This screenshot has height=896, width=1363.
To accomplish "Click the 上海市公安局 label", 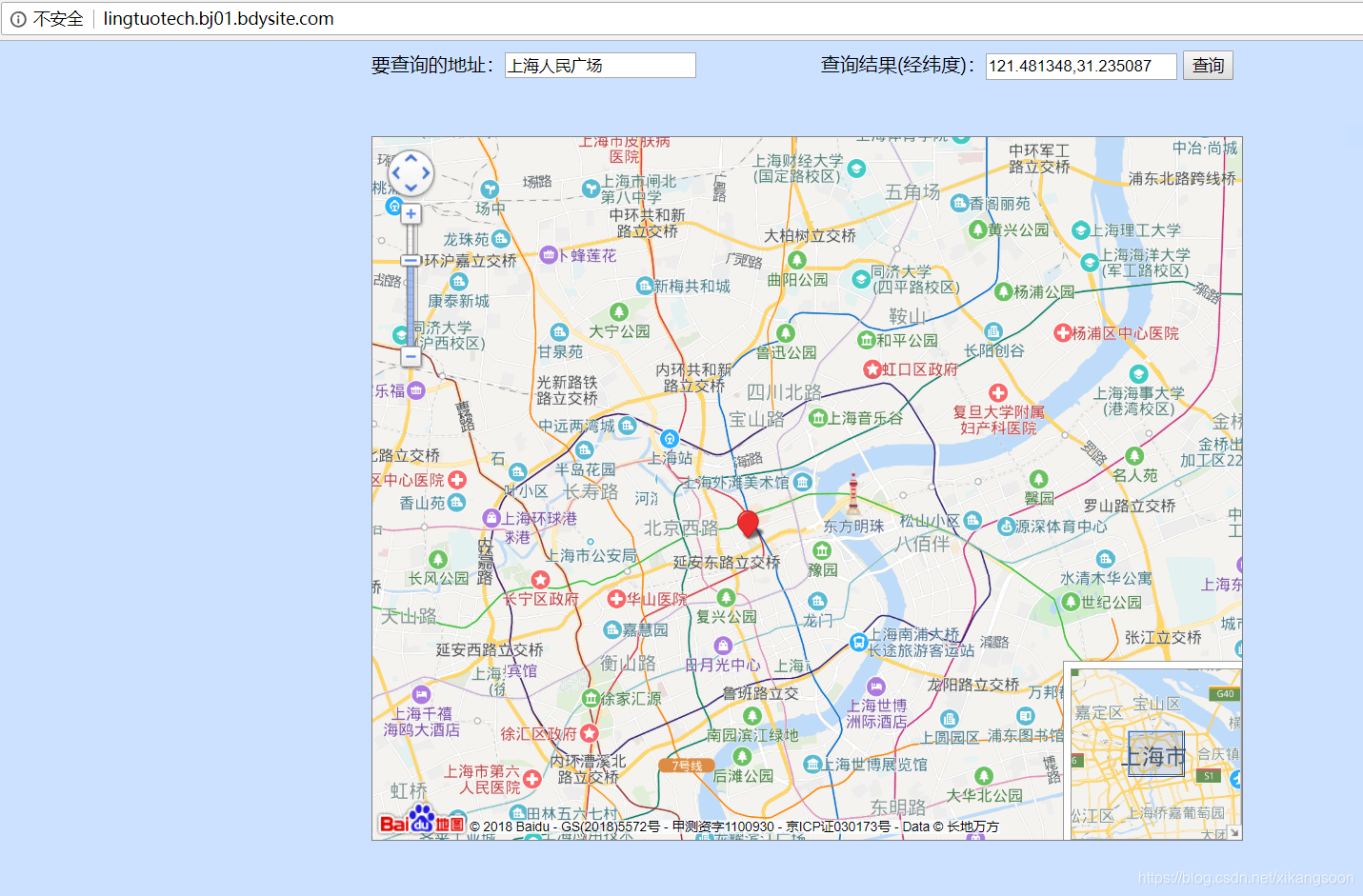I will point(591,555).
